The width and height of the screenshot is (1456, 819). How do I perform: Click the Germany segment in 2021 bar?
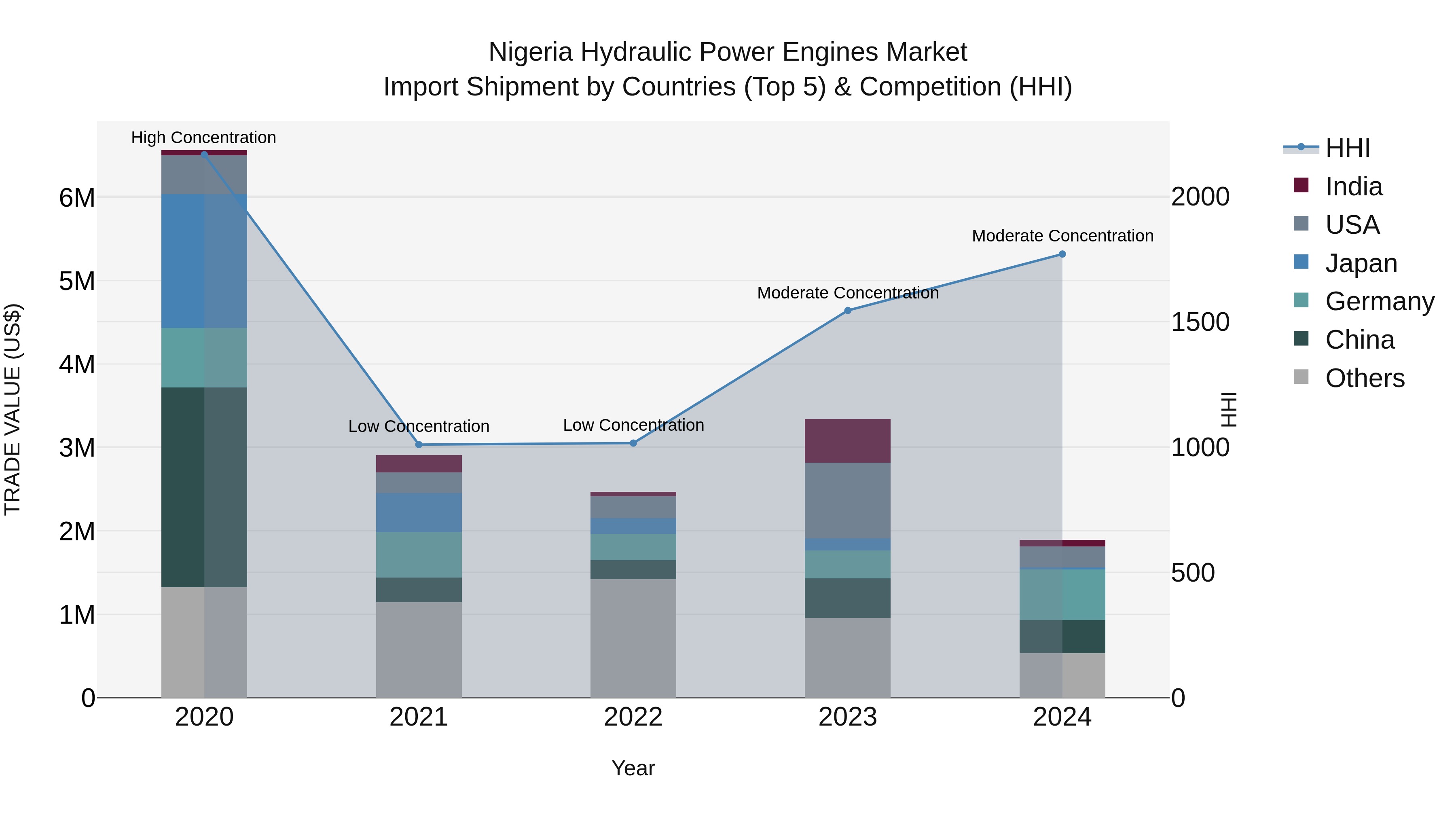click(419, 555)
